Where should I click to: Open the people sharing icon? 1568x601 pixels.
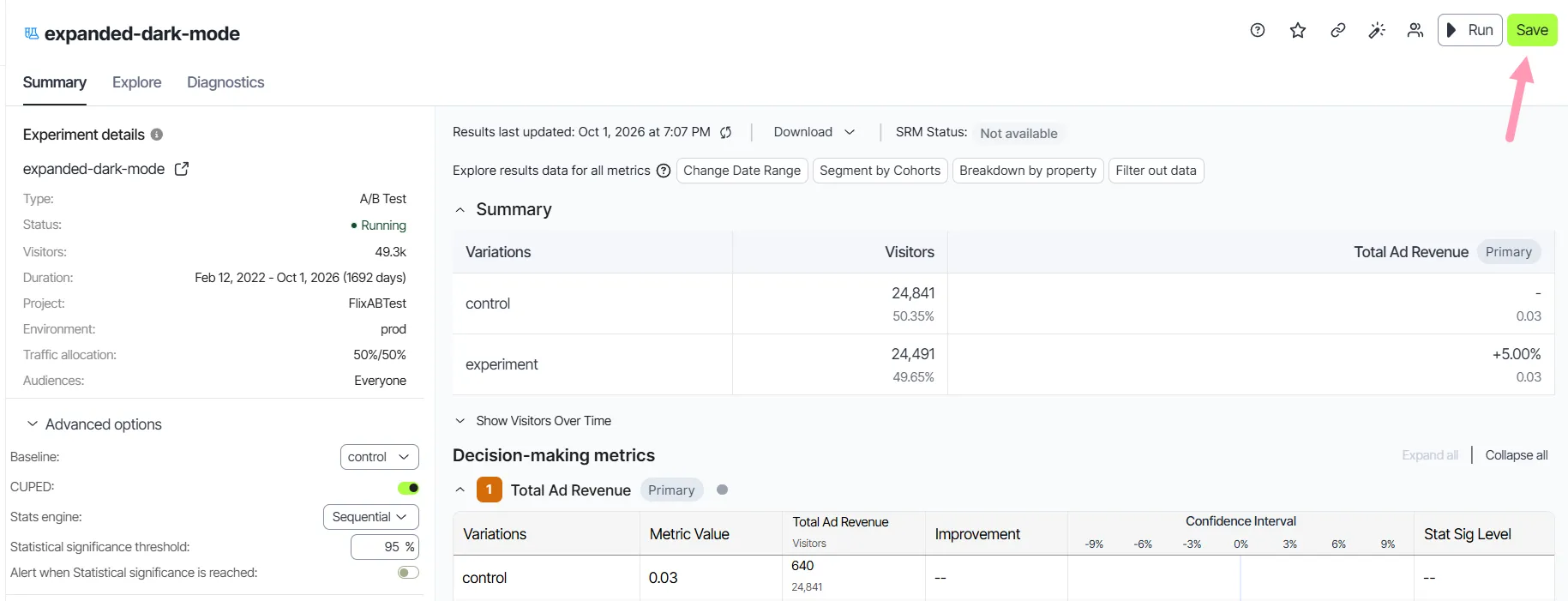click(1415, 31)
